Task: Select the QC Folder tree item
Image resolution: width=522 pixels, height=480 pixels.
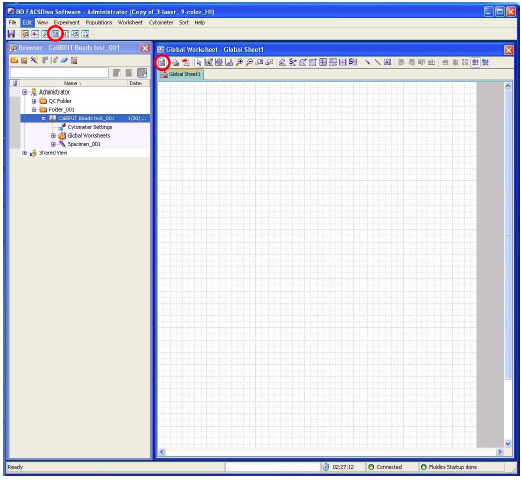Action: coord(60,101)
